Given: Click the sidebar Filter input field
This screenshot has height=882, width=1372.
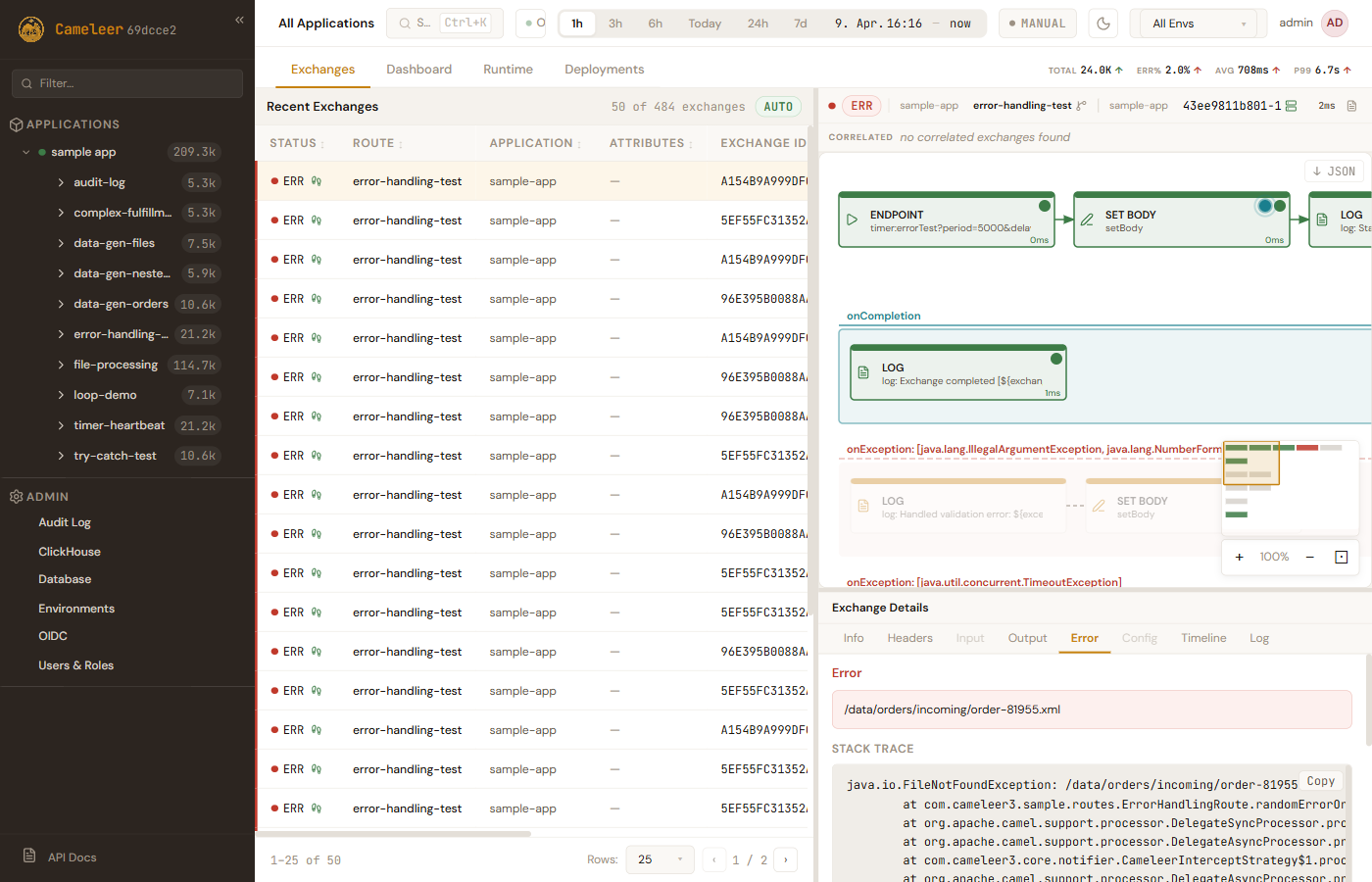Looking at the screenshot, I should click(127, 83).
